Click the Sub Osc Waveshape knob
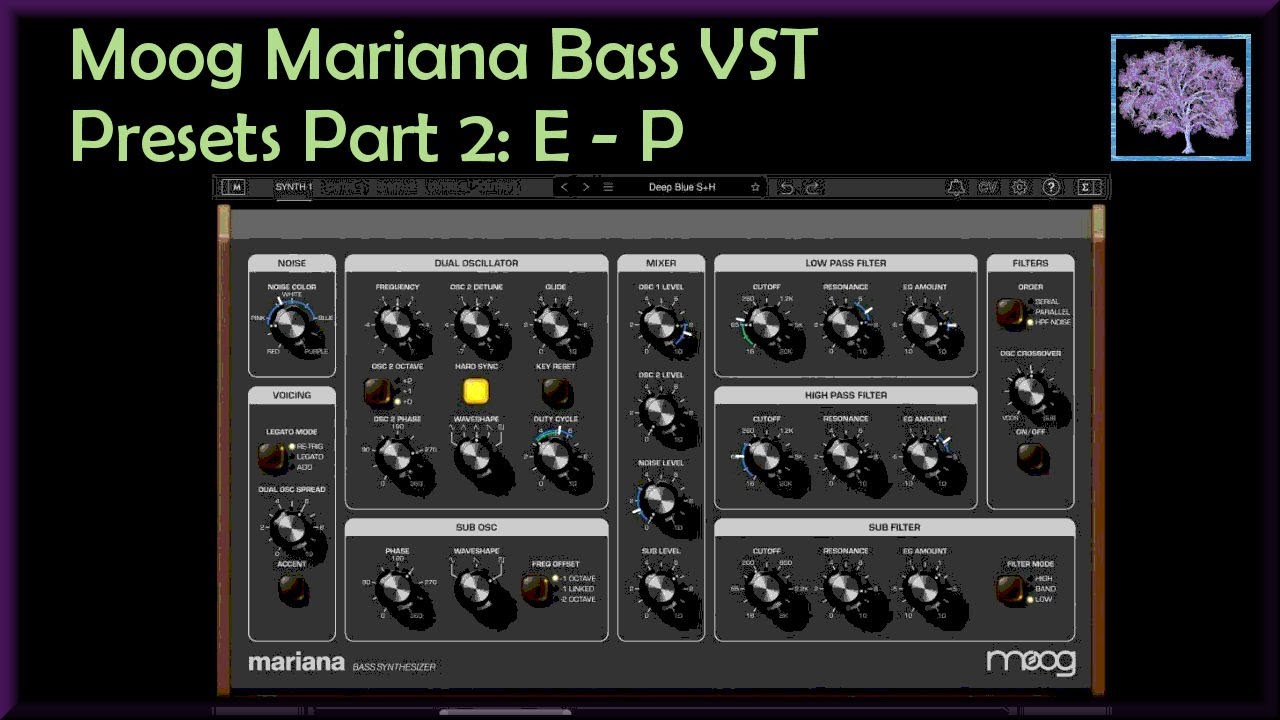1280x720 pixels. pos(475,588)
